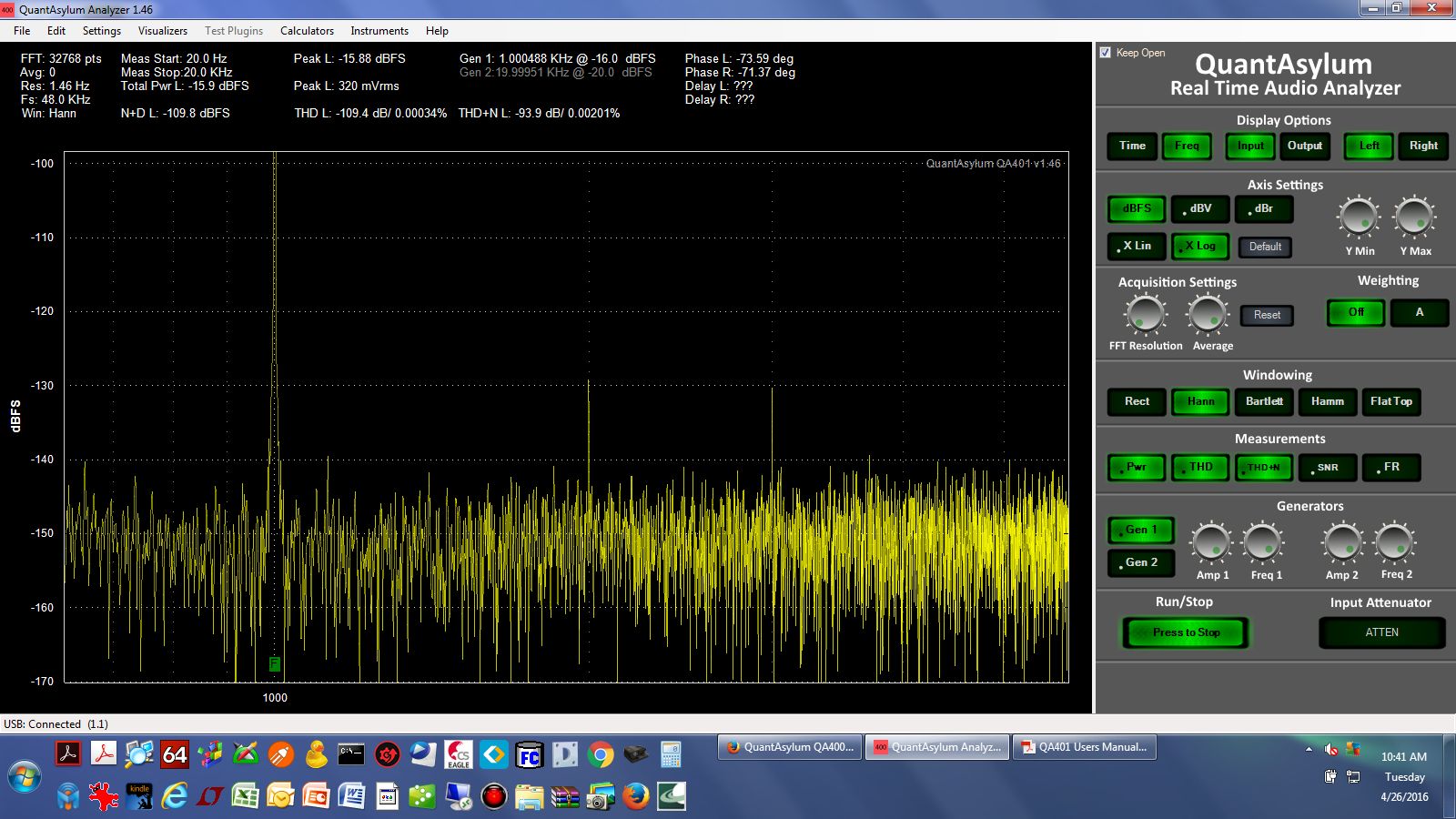Launch Excel from the taskbar
Viewport: 1456px width, 819px height.
click(245, 796)
